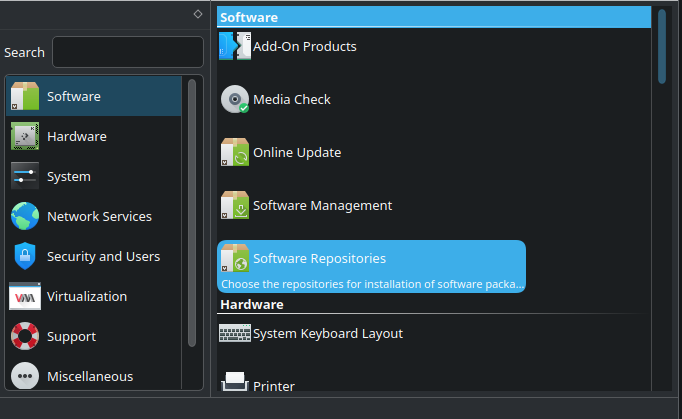Click the Add-On Products icon
This screenshot has height=419, width=682.
click(235, 46)
